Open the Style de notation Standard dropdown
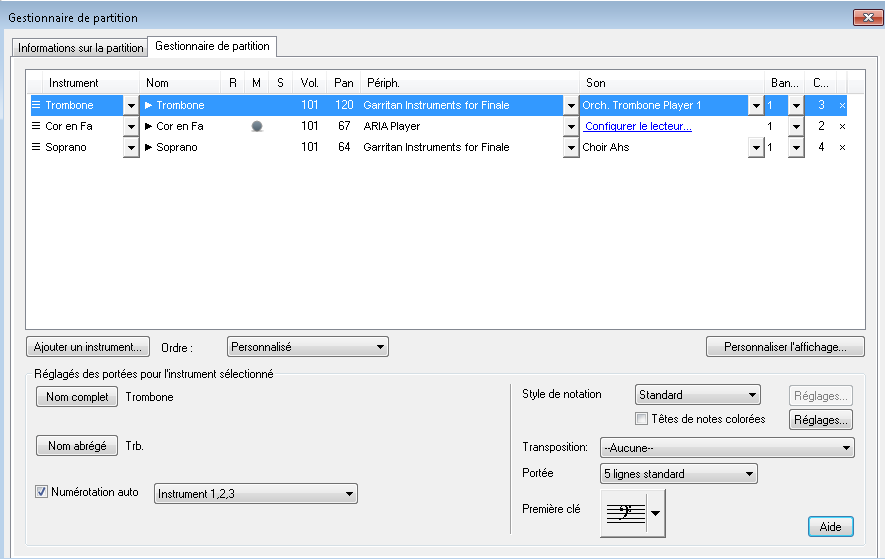This screenshot has width=885, height=559. 698,395
